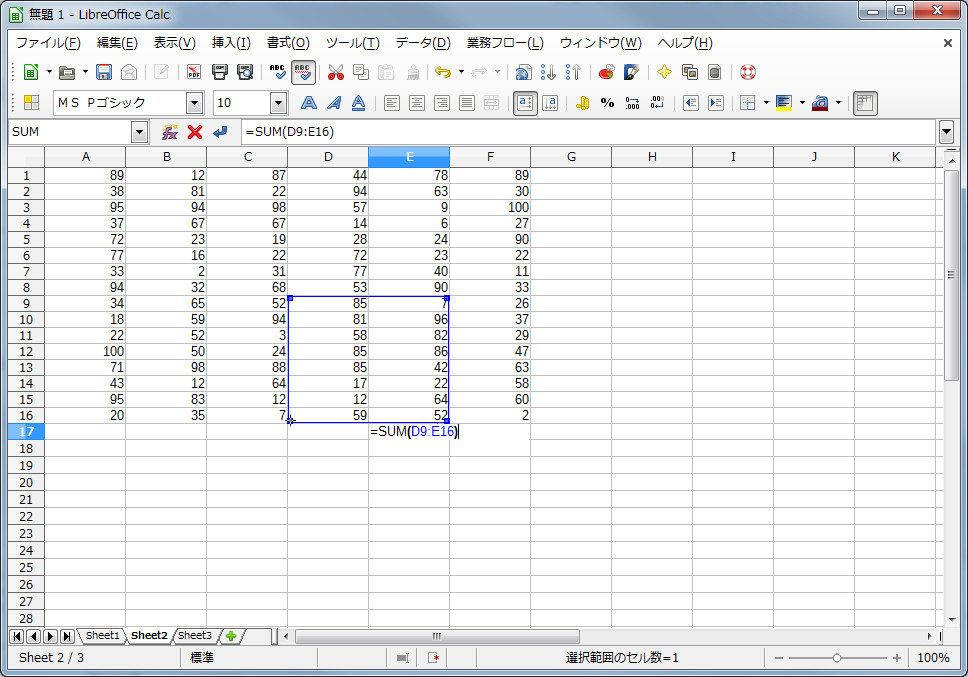Screen dimensions: 968x677
Task: Open the Borders dropdown arrow
Action: click(x=766, y=103)
